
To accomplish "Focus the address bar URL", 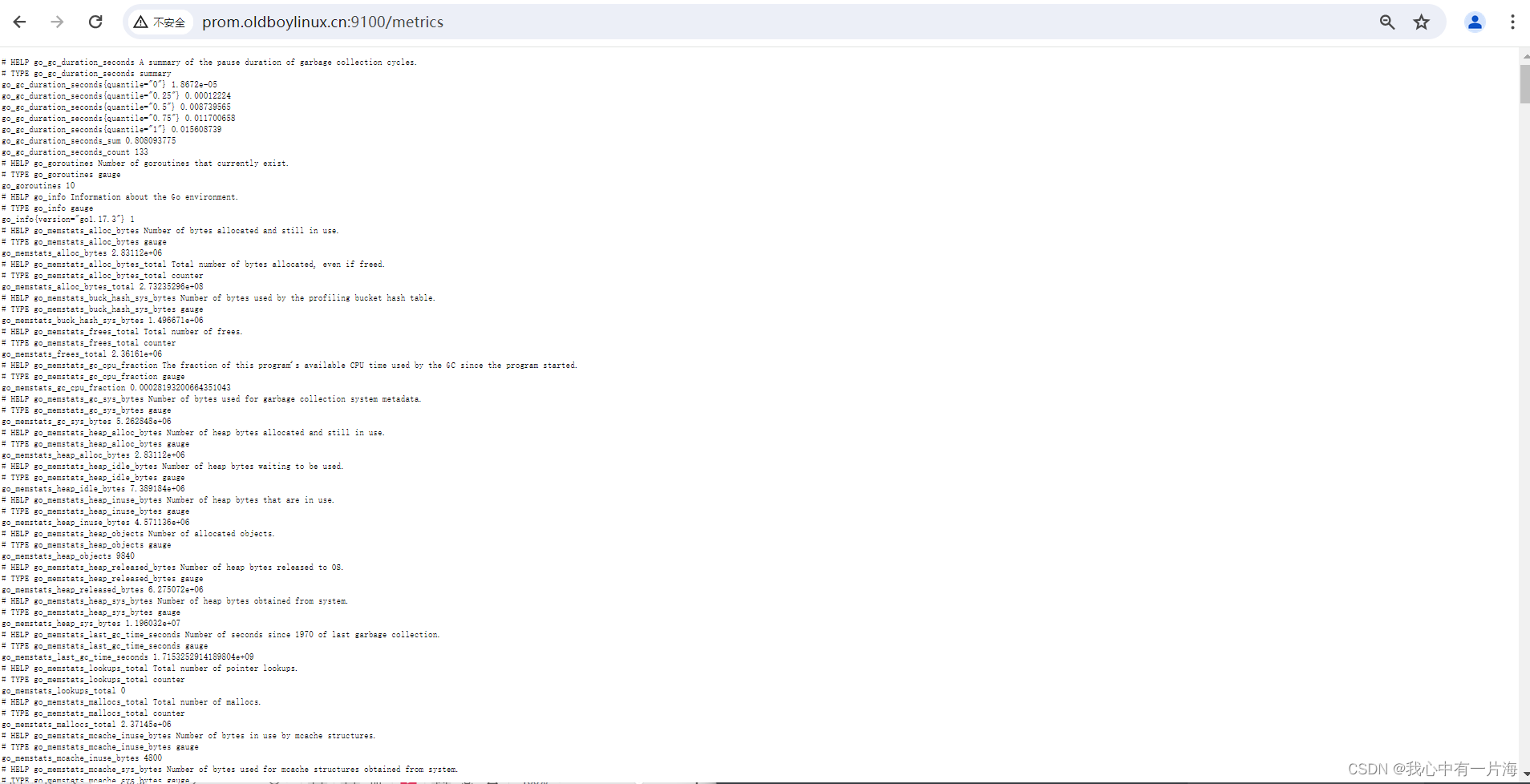I will (x=322, y=22).
